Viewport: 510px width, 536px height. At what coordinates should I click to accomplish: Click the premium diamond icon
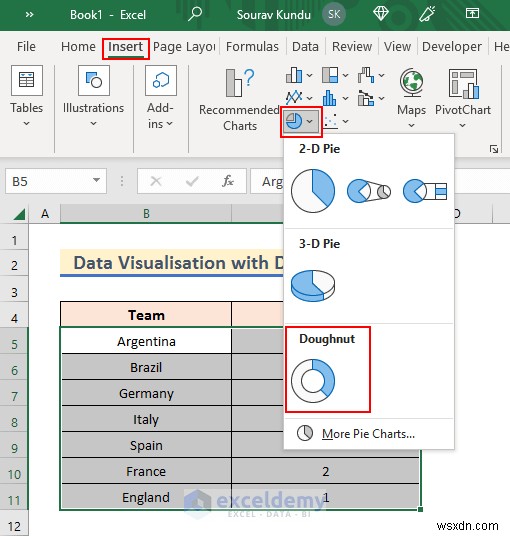coord(380,14)
